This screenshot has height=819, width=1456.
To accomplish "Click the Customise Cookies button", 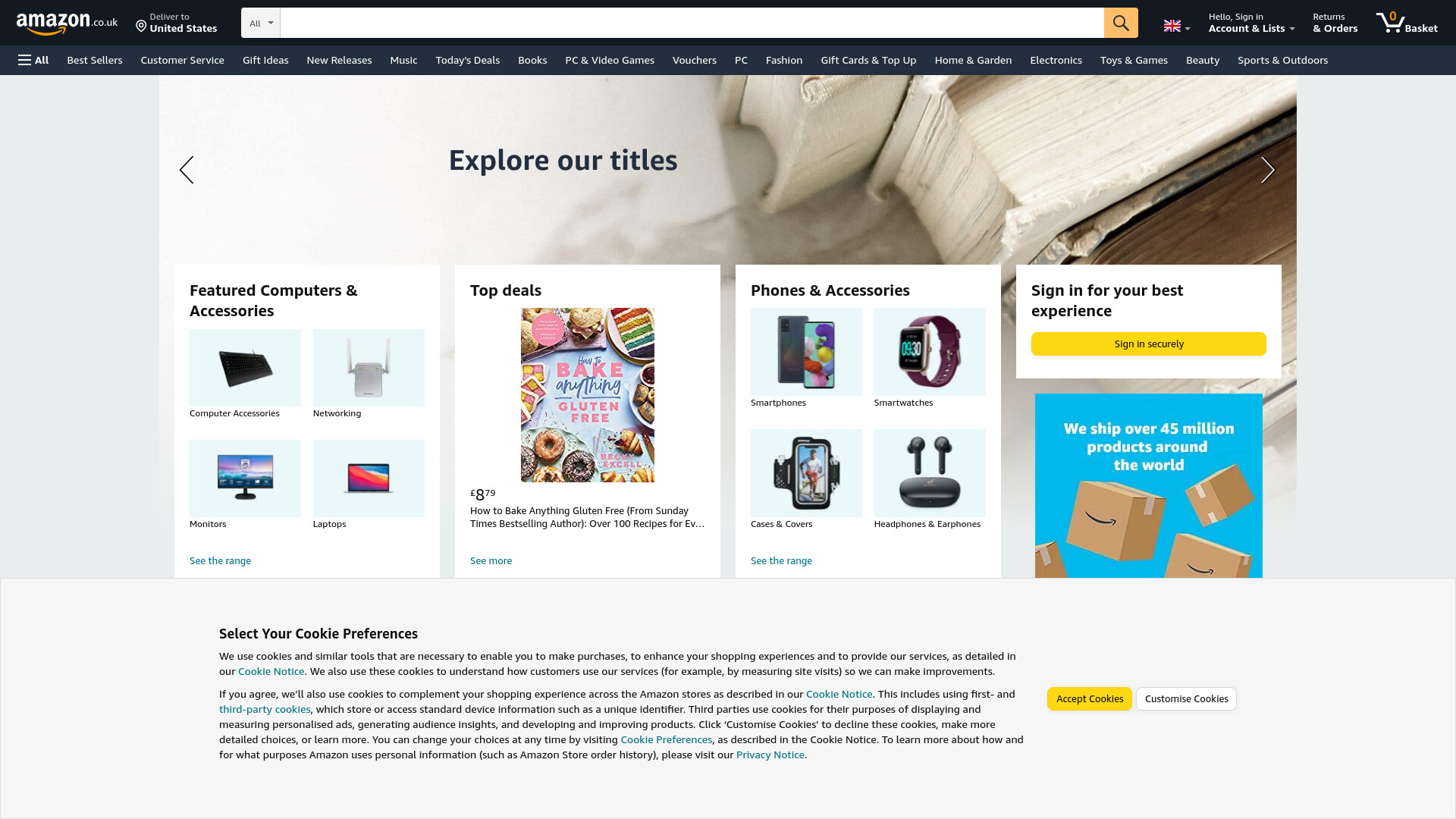I will click(1186, 698).
